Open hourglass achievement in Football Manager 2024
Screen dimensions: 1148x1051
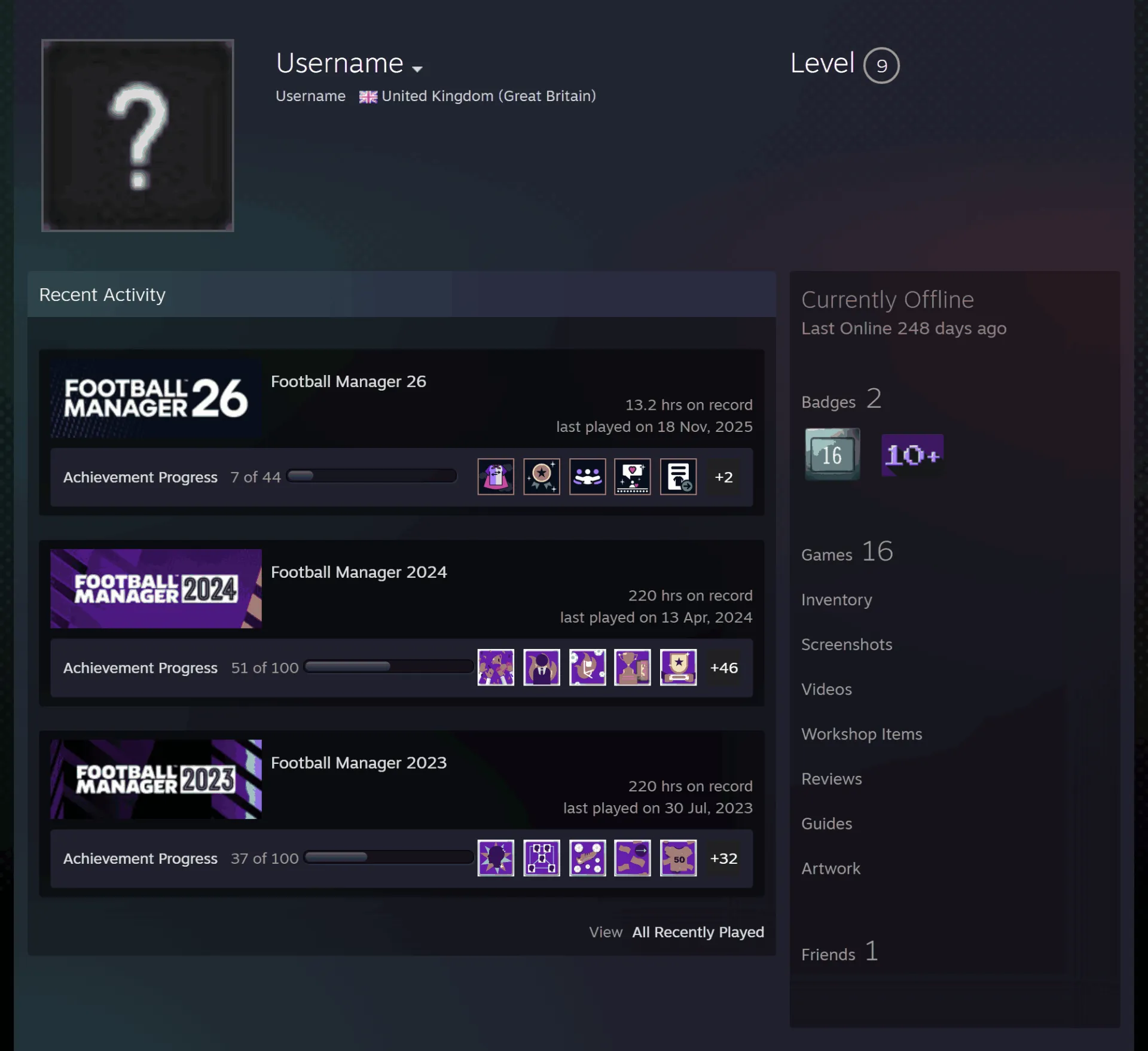(x=633, y=667)
